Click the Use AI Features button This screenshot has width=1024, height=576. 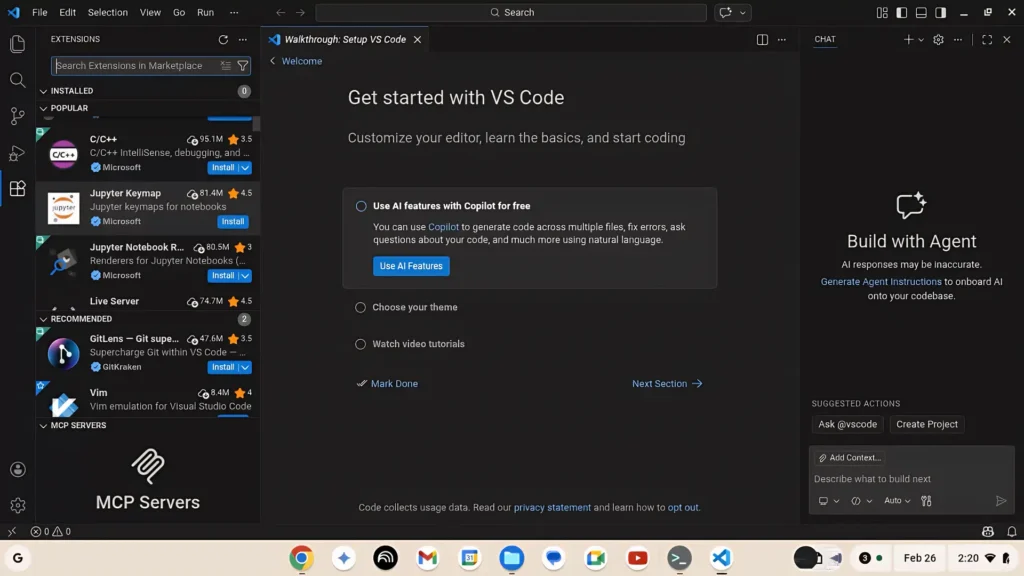pyautogui.click(x=411, y=266)
